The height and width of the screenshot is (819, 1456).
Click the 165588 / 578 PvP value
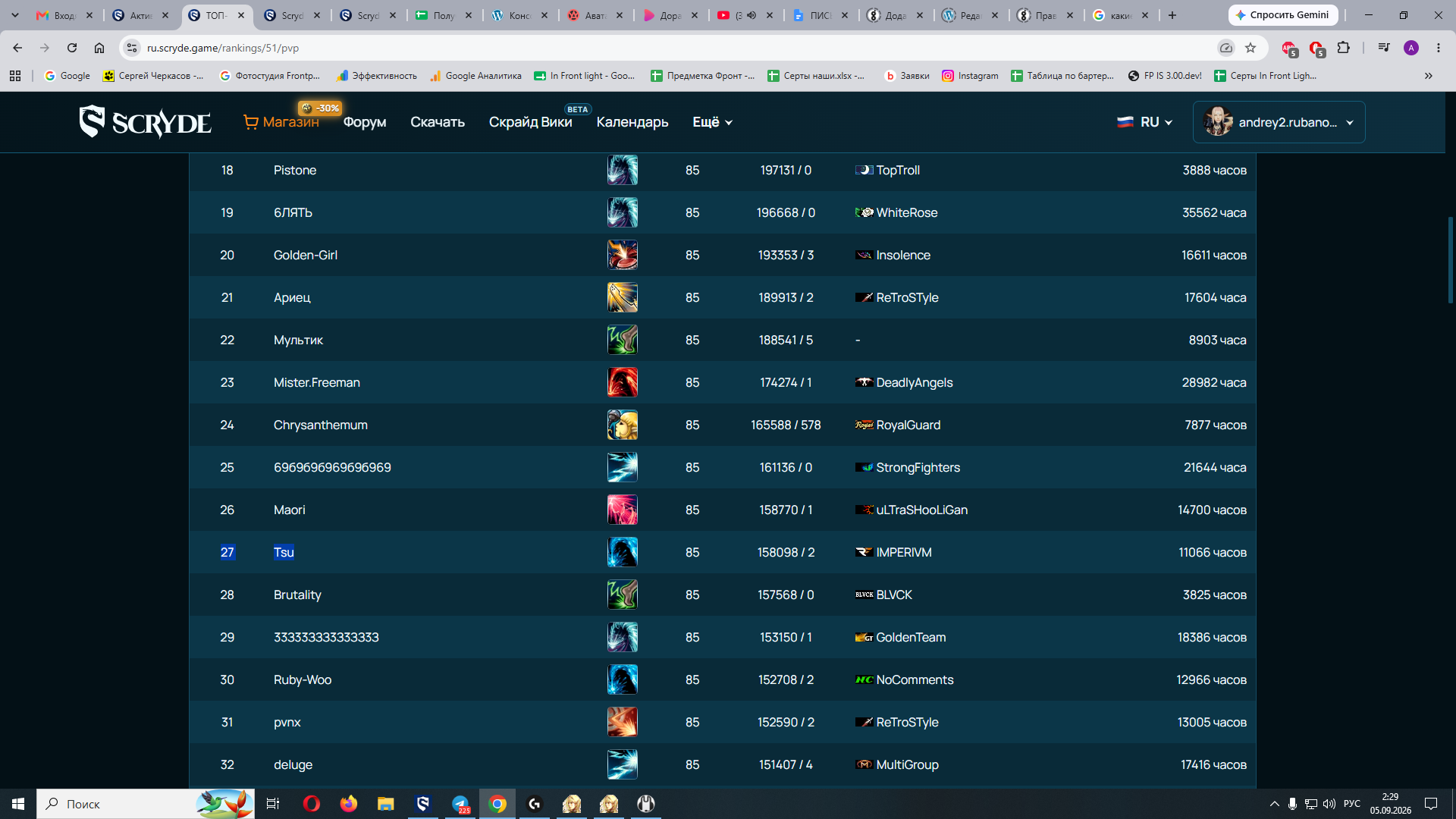tap(786, 425)
